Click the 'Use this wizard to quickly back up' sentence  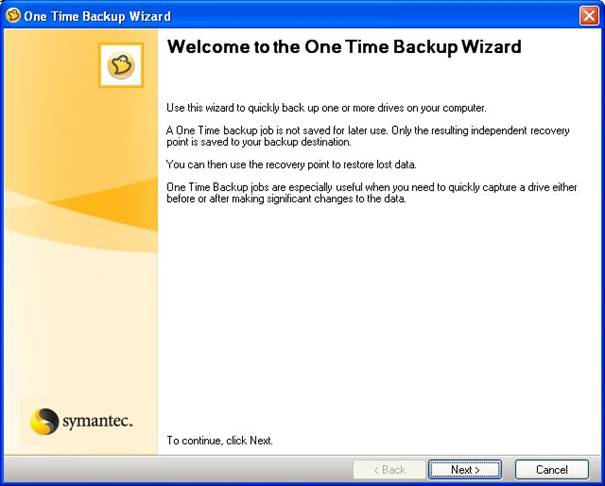click(x=326, y=108)
